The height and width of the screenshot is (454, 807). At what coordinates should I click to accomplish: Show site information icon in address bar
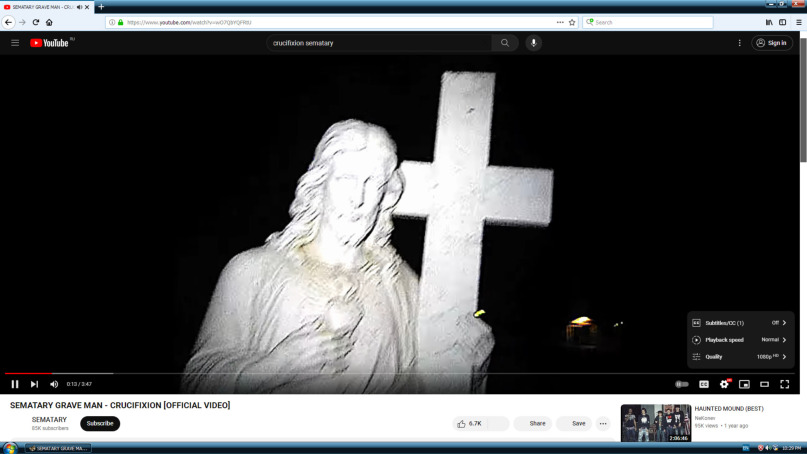coord(112,22)
